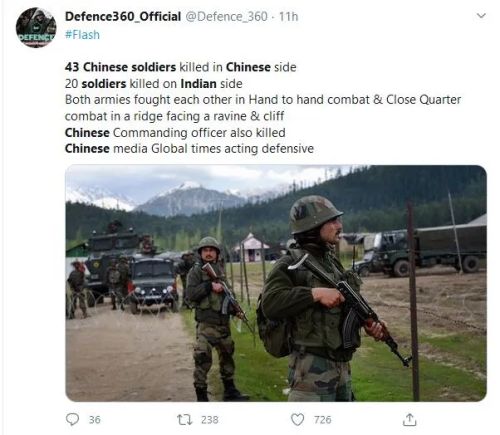Click the 'Hand to hand combat' sentence
The image size is (500, 435).
(x=263, y=100)
